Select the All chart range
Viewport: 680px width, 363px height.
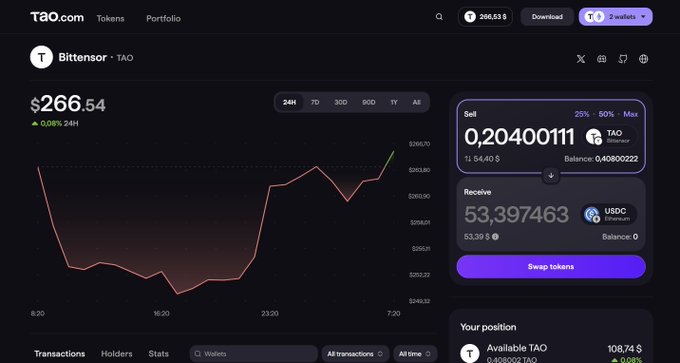416,102
